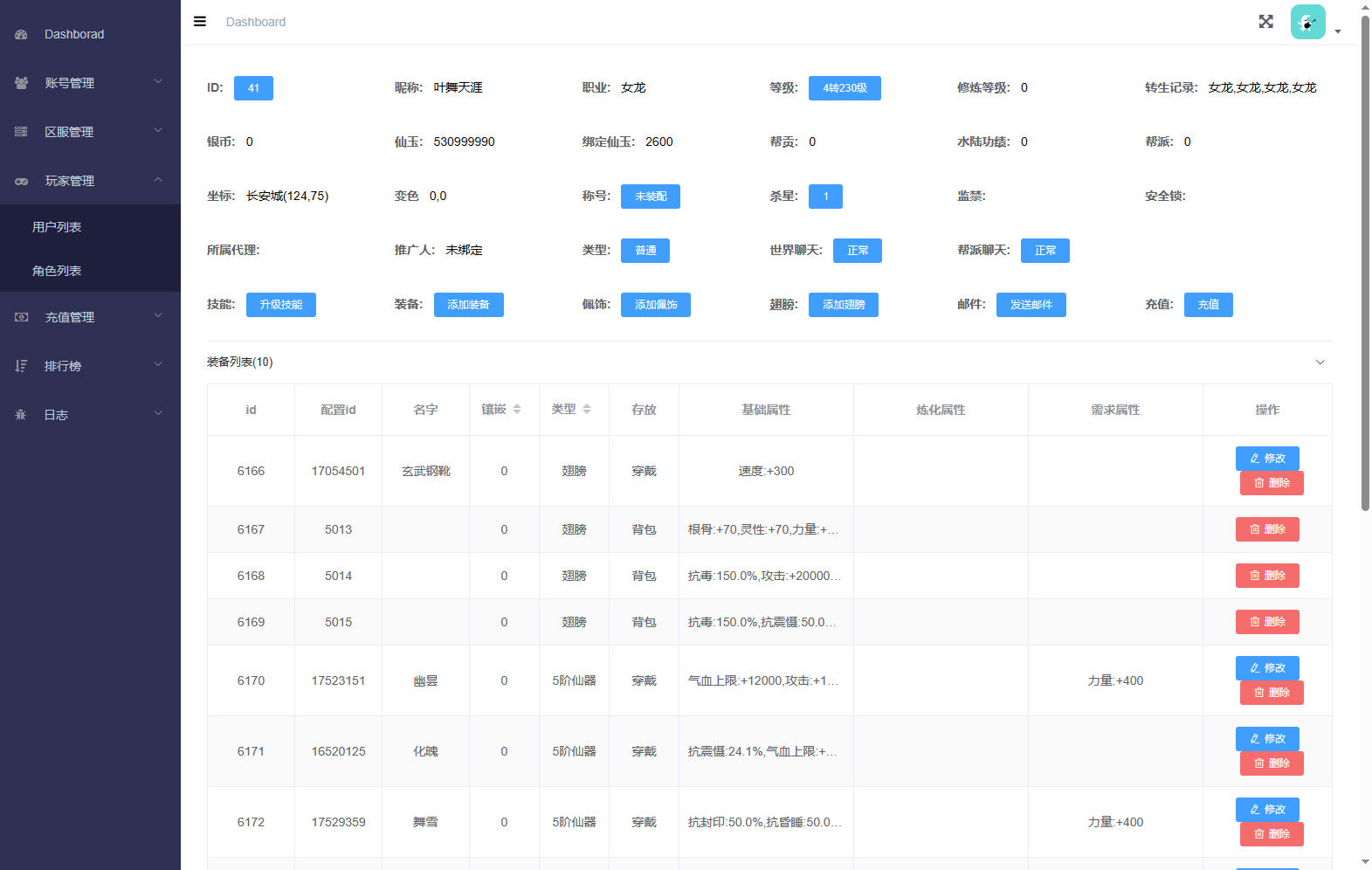
Task: Click the Dashboard breadcrumb
Action: [x=256, y=22]
